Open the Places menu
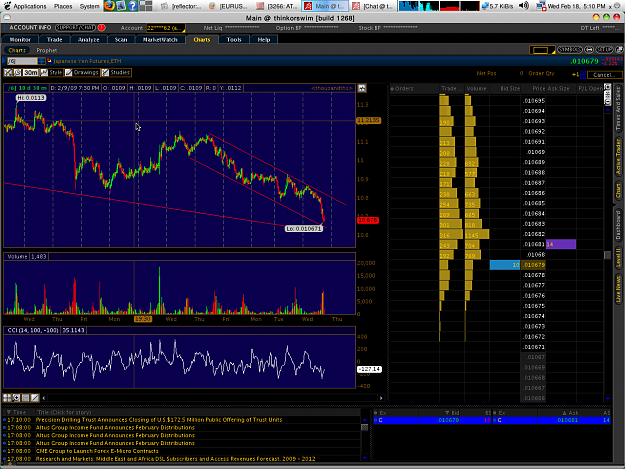This screenshot has height=469, width=625. tap(63, 6)
